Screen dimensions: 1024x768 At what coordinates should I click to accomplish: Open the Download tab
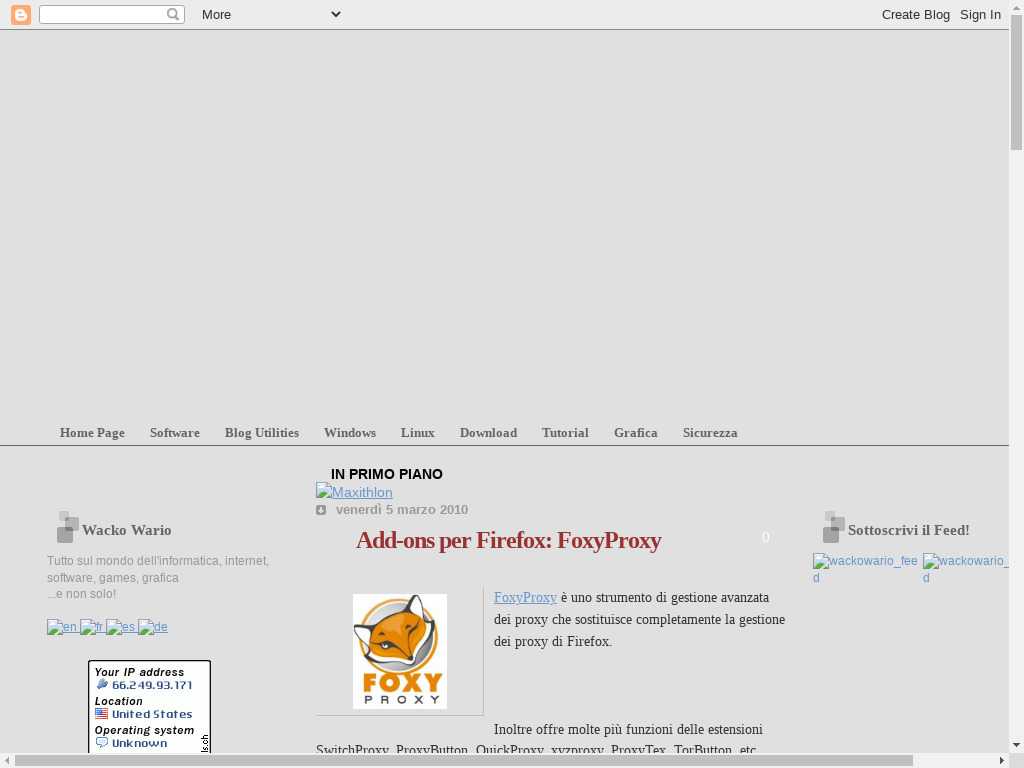coord(488,432)
